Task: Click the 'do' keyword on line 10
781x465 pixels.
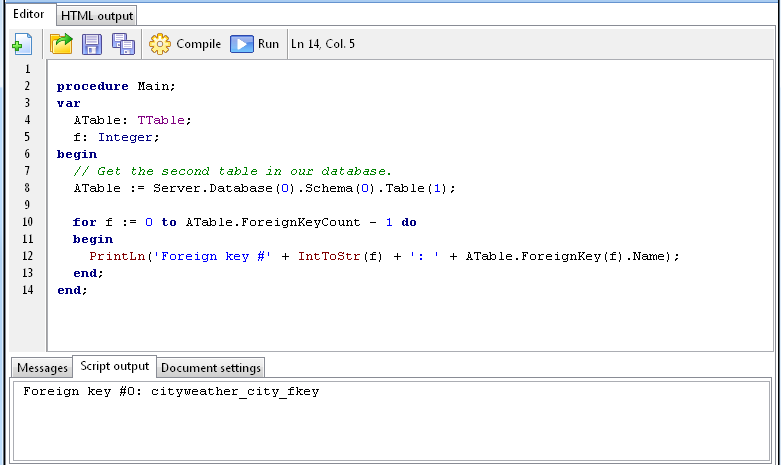Action: (409, 222)
